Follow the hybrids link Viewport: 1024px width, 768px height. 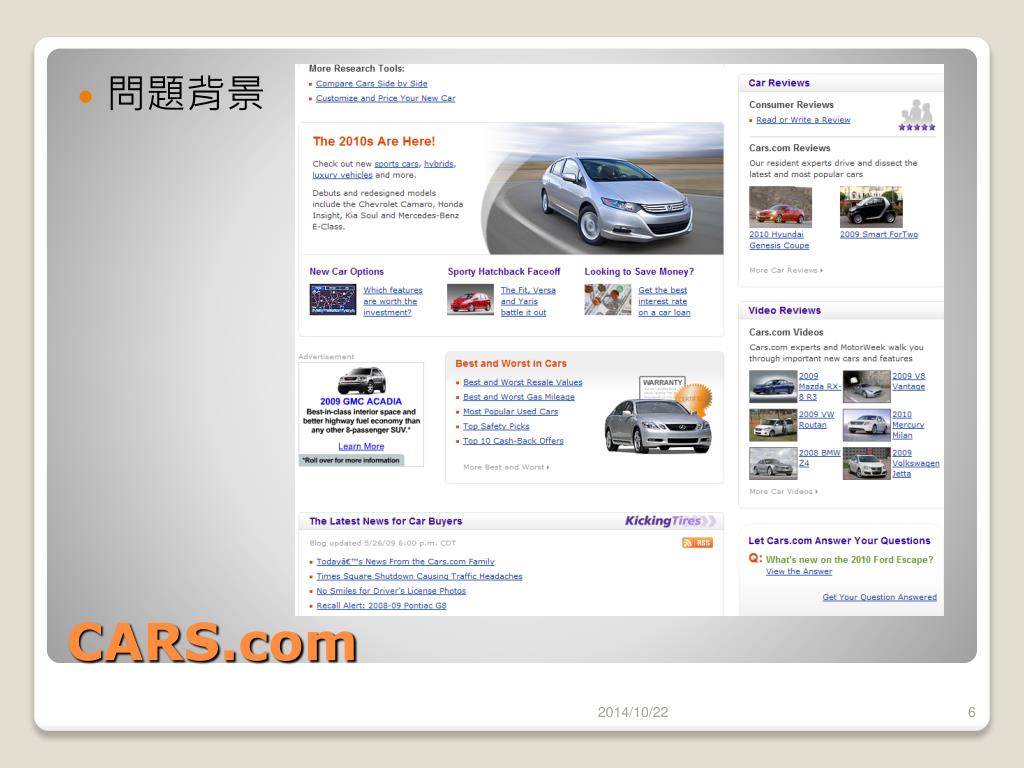click(439, 164)
